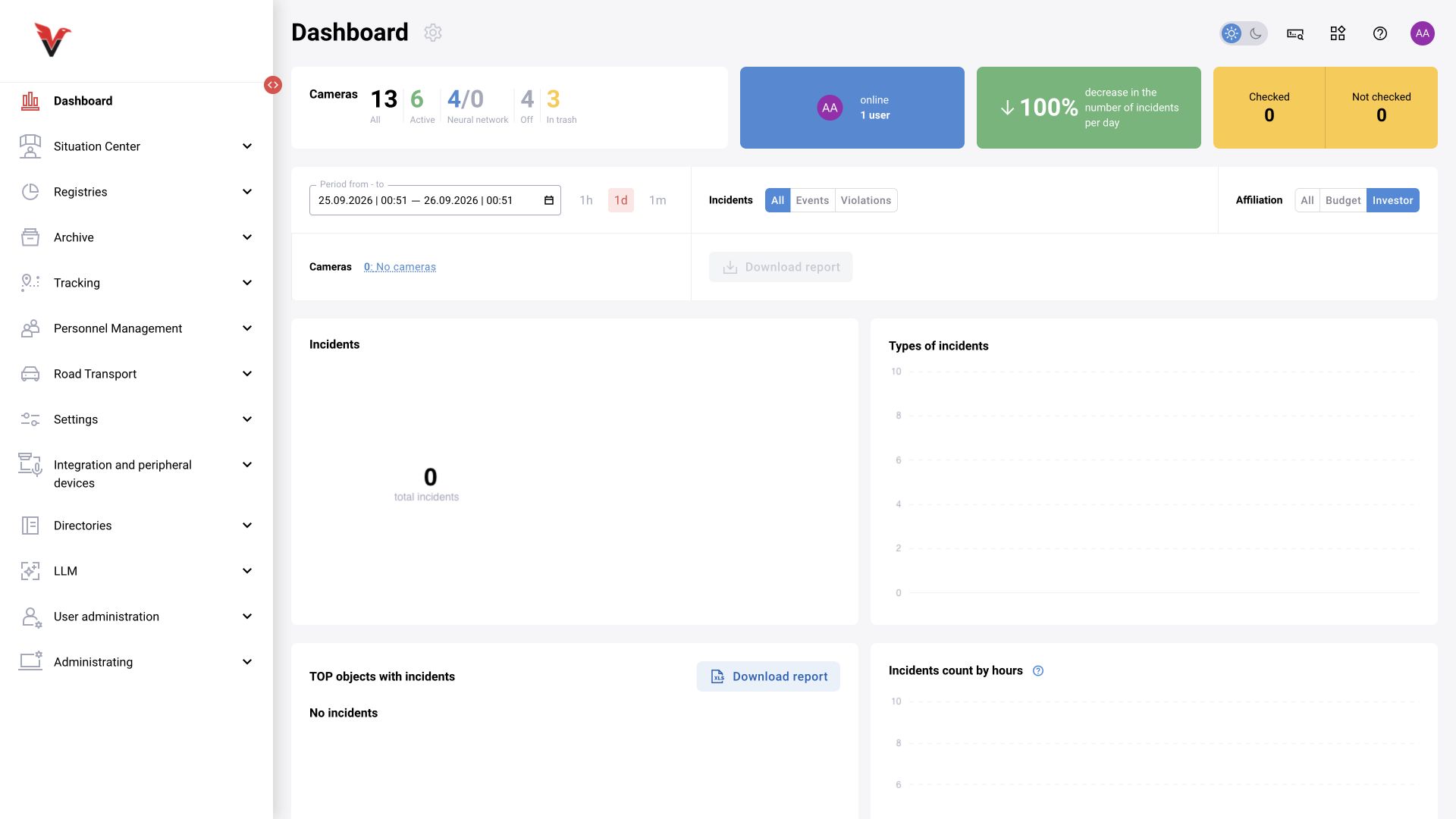Expand Administrating chevron
This screenshot has width=1456, height=819.
coord(247,662)
